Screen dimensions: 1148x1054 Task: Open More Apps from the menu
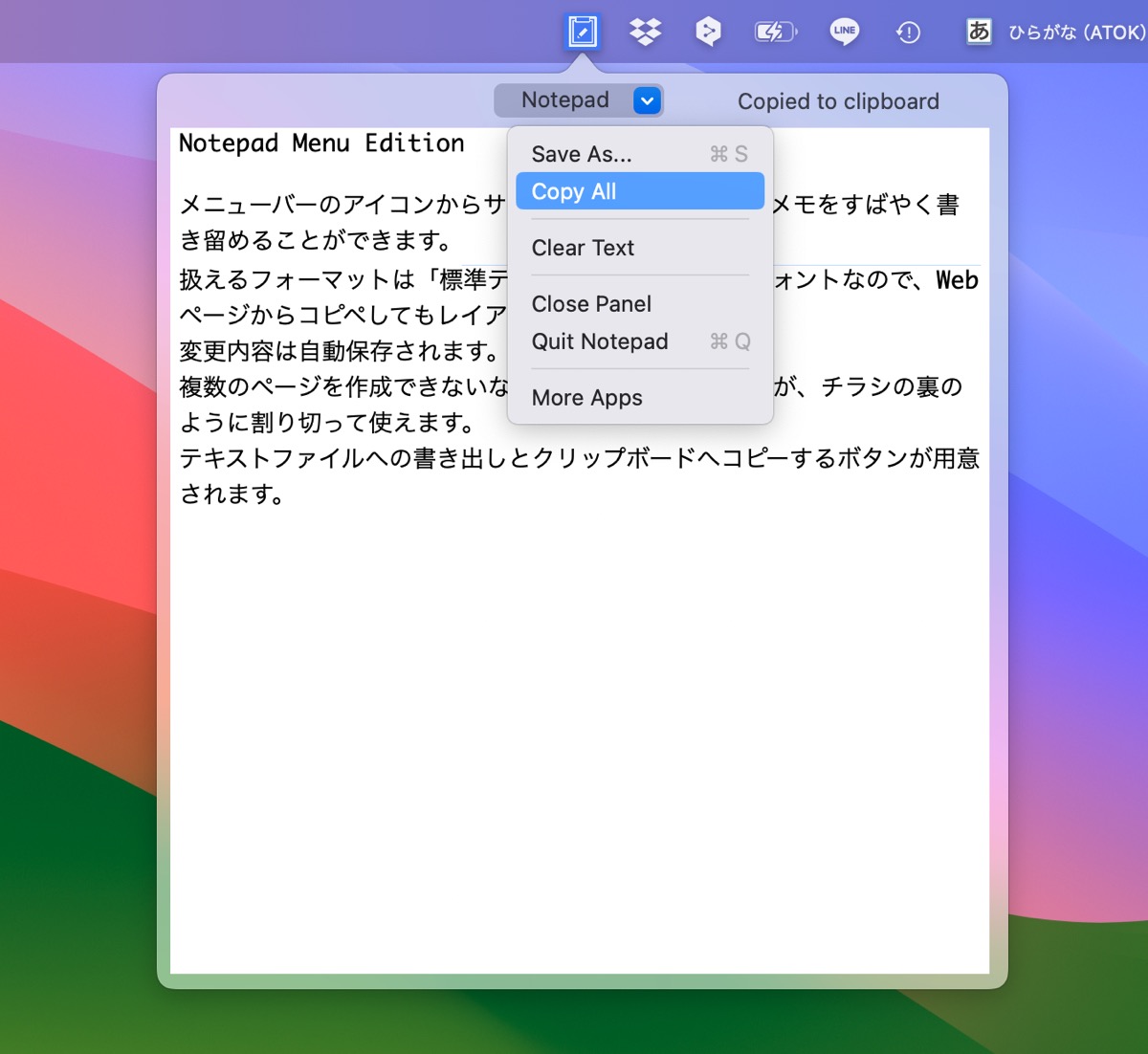(586, 397)
